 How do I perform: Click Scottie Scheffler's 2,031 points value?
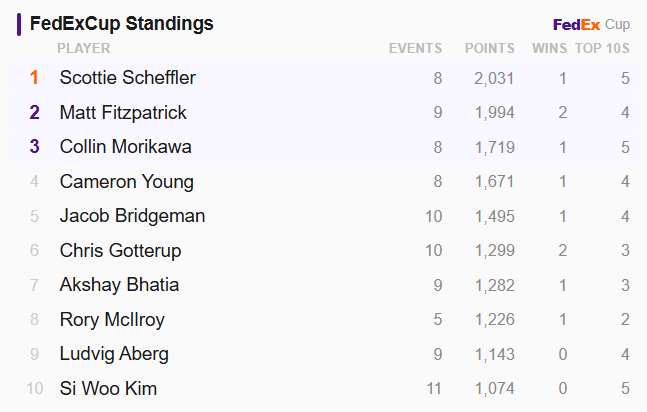[x=494, y=78]
